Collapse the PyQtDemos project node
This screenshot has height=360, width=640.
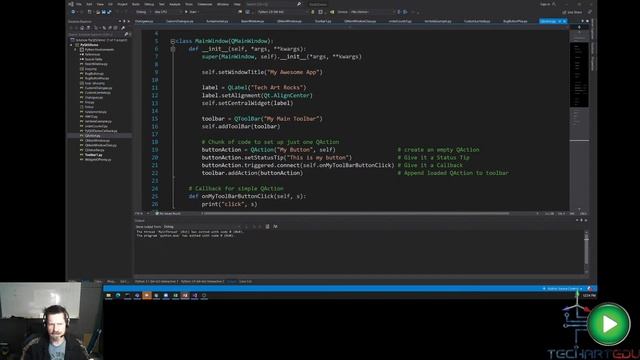tap(71, 45)
